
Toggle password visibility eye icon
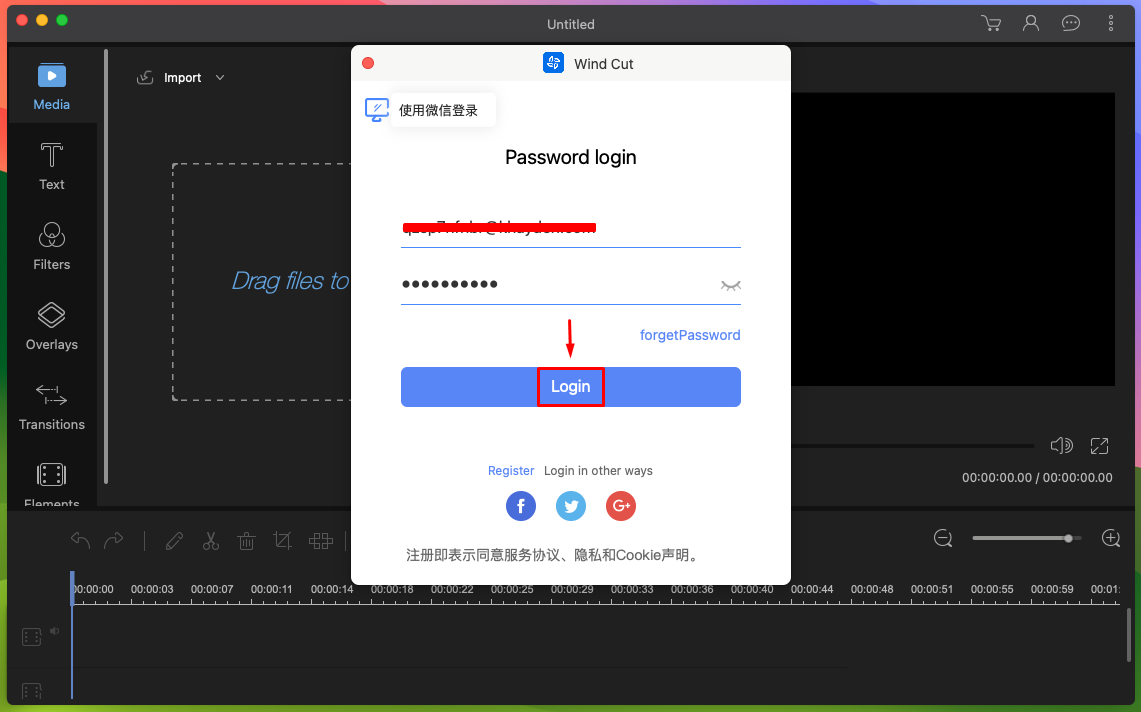(731, 285)
